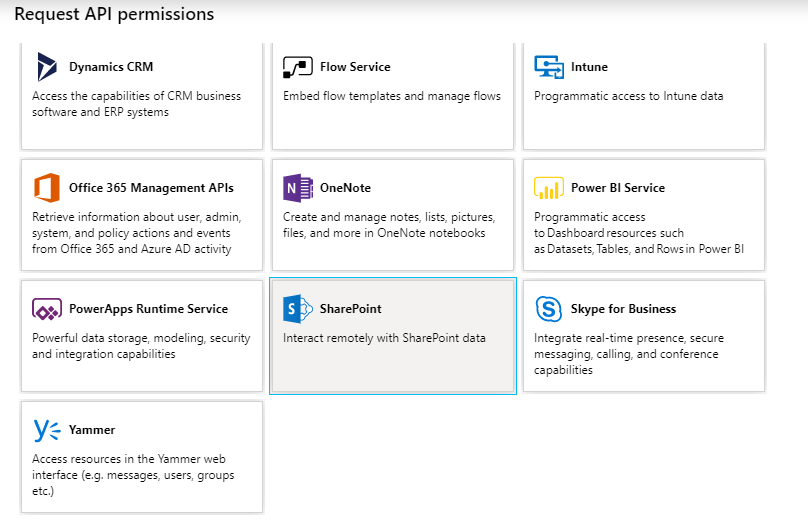808x528 pixels.
Task: Click the blue SharePoint icon
Action: click(297, 309)
